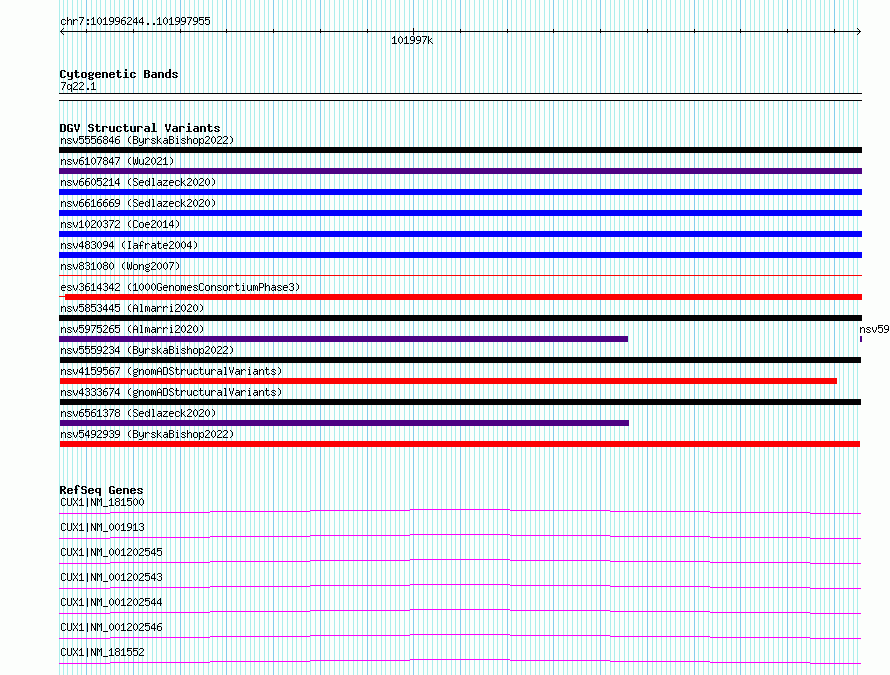The height and width of the screenshot is (675, 890).
Task: Select the CUX1|NM_001202546 transcript label
Action: [x=111, y=627]
